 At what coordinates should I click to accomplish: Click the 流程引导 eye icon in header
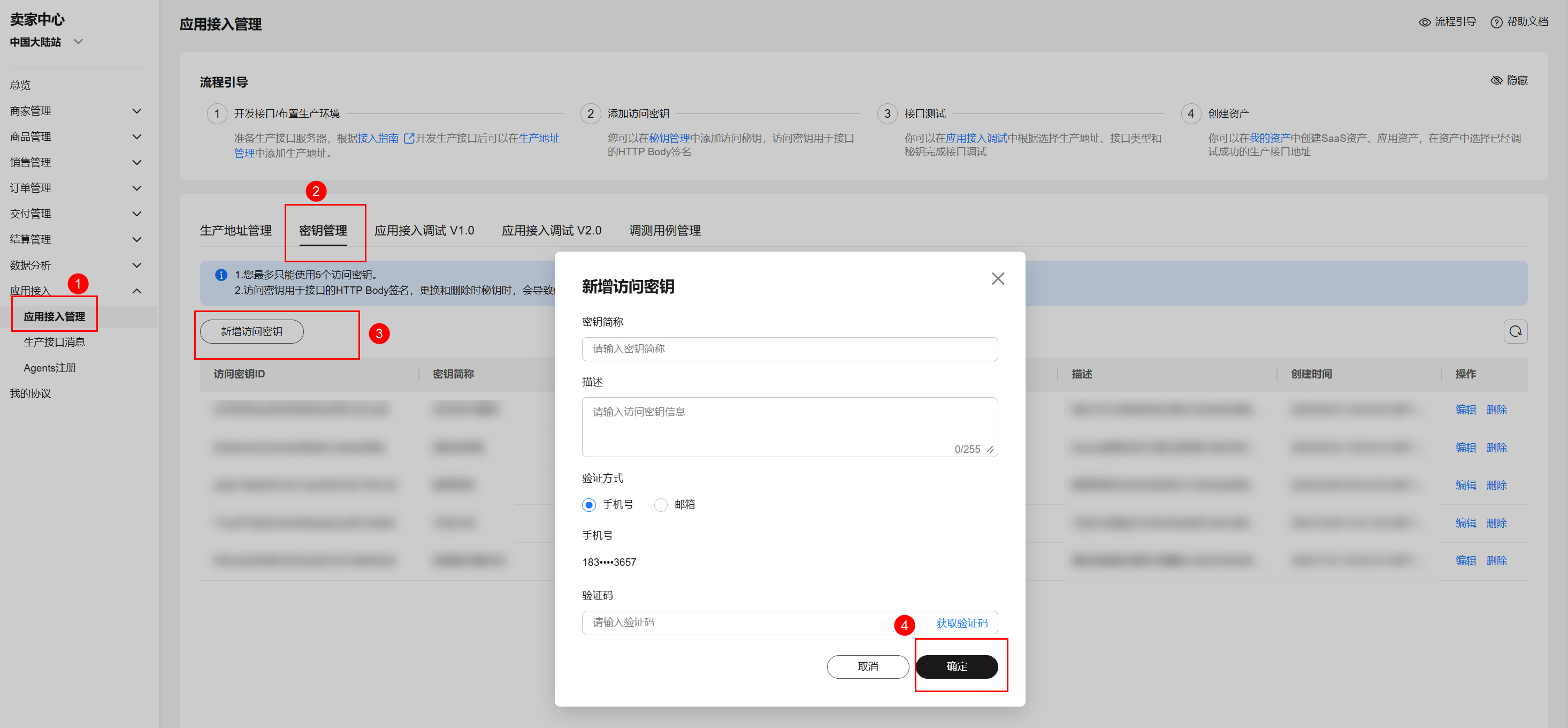coord(1425,22)
